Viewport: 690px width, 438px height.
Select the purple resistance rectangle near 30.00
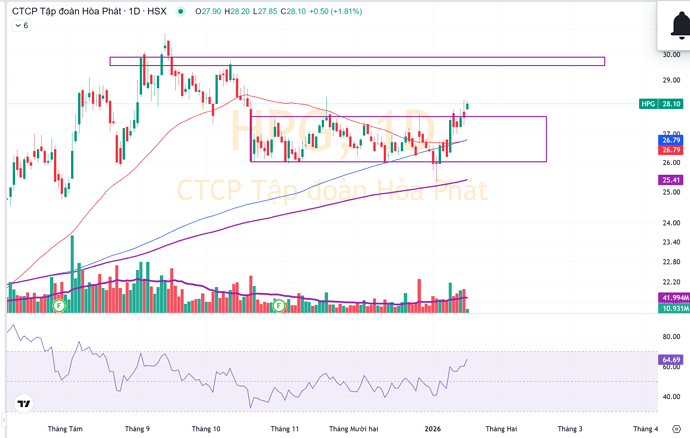click(357, 61)
